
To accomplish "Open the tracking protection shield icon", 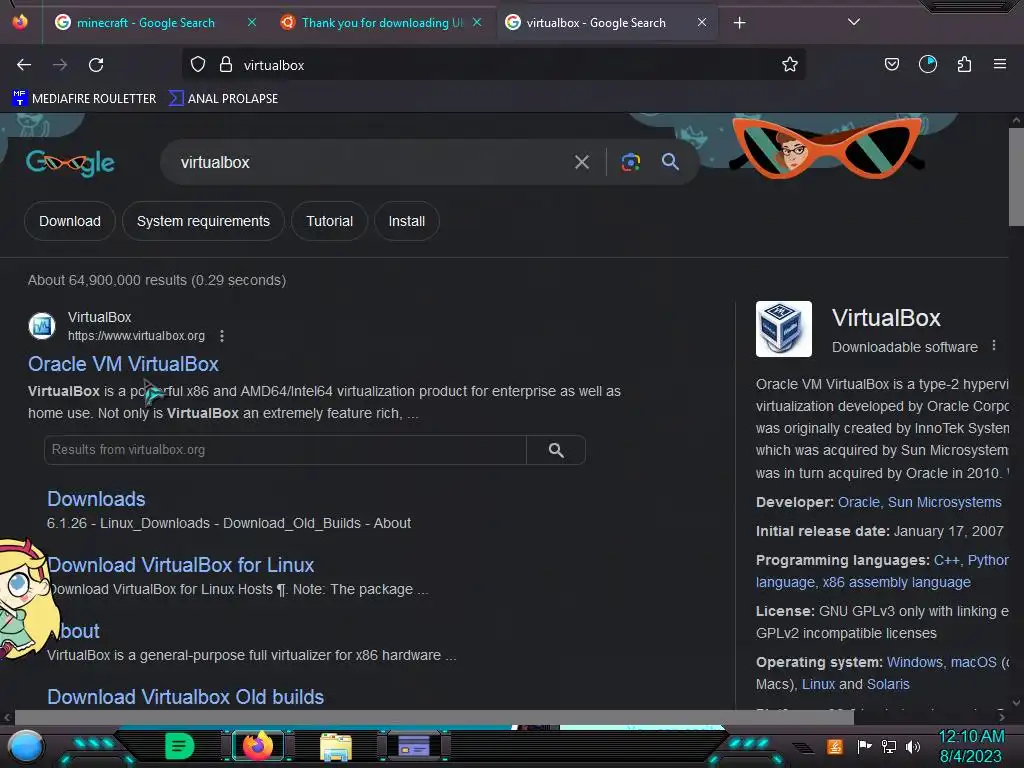I will 198,65.
